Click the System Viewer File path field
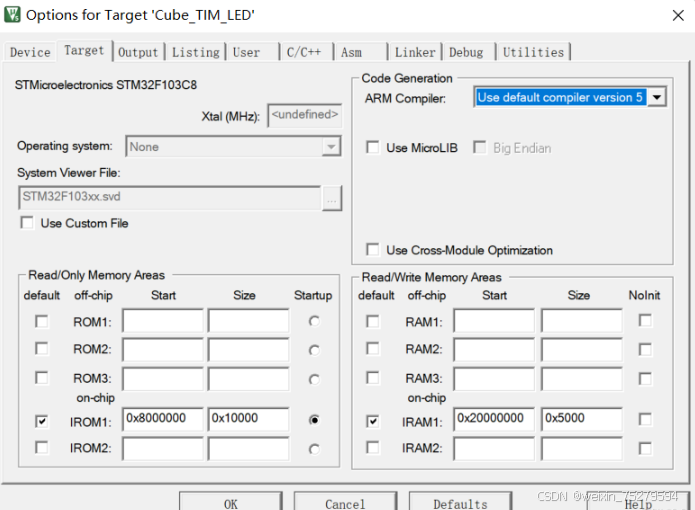695x510 pixels. [170, 198]
